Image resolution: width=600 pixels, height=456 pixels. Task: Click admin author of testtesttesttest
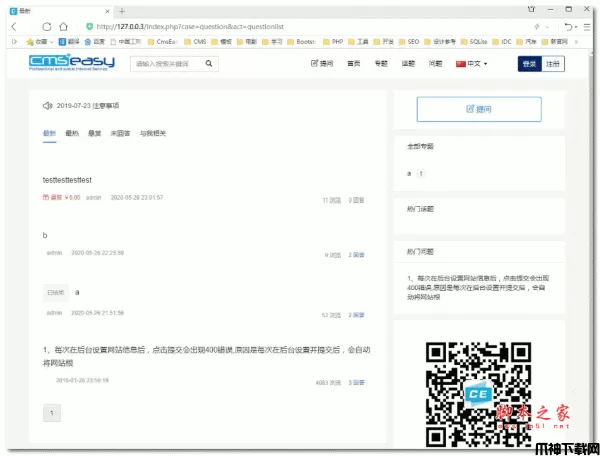(x=93, y=198)
